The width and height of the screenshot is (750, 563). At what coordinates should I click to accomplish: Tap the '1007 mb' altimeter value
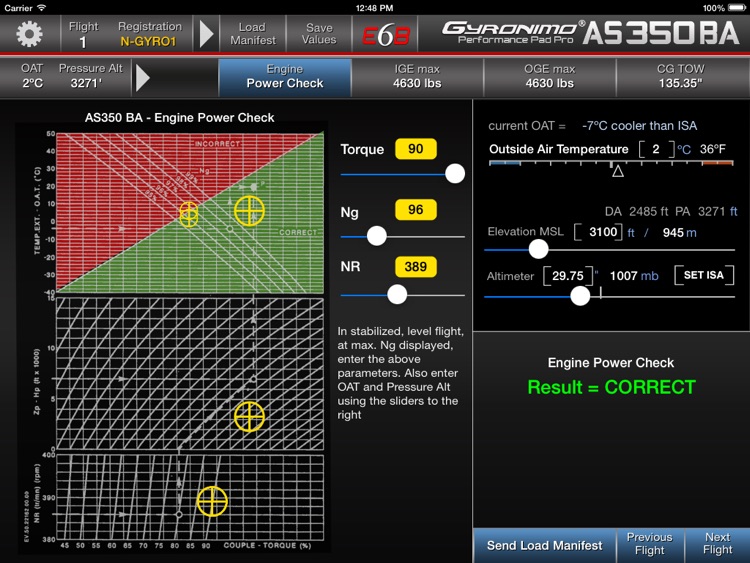tap(634, 276)
